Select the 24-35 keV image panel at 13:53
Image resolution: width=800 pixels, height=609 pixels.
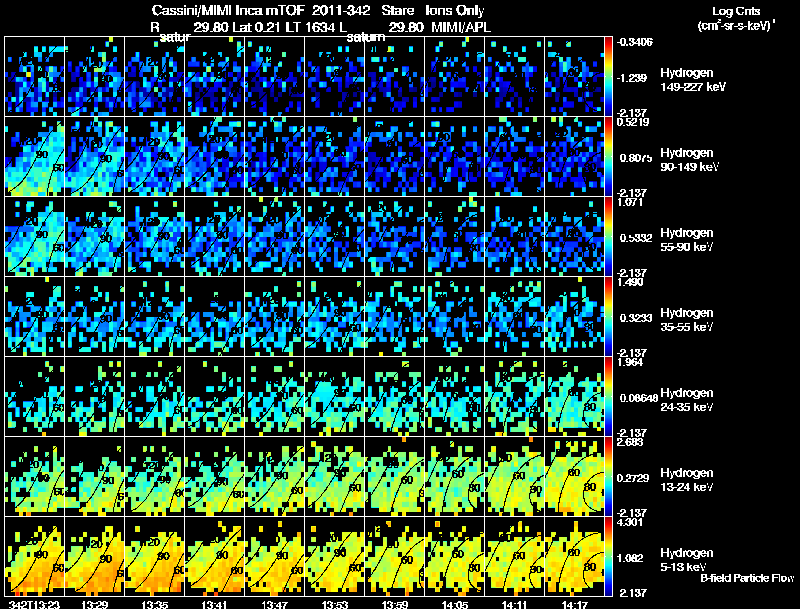click(335, 396)
